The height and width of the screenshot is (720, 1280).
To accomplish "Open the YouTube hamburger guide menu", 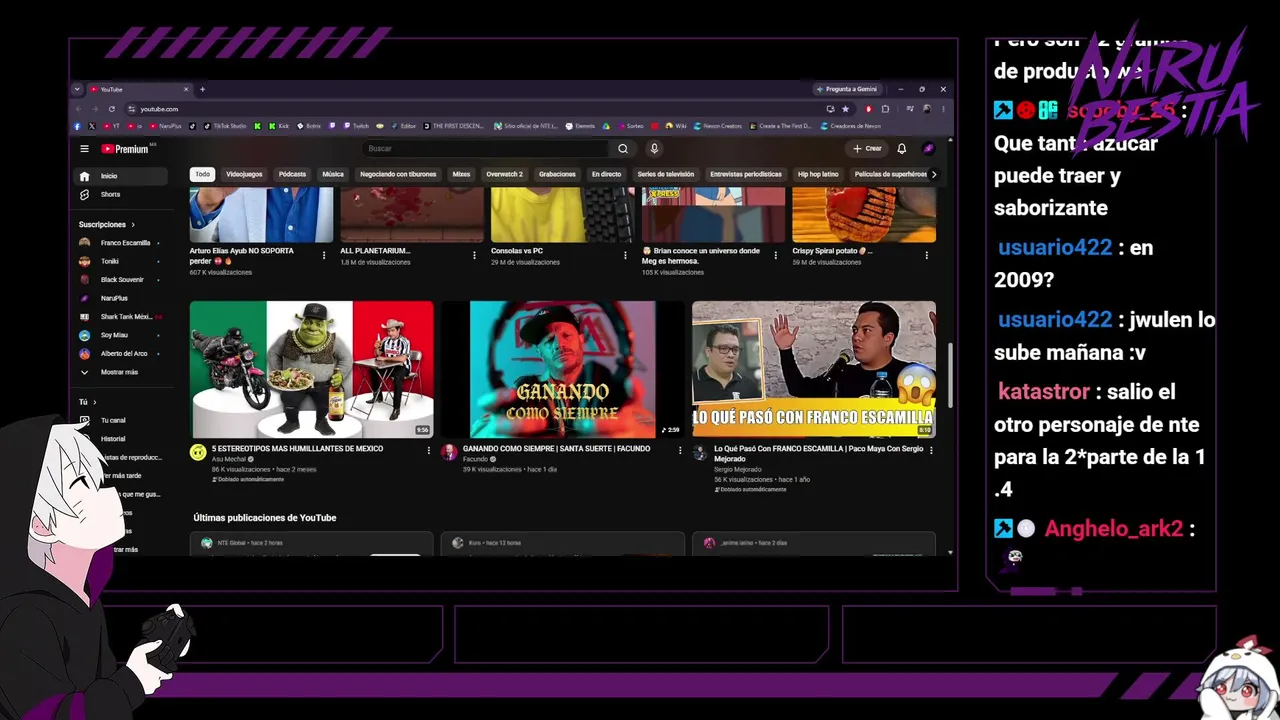I will 84,149.
